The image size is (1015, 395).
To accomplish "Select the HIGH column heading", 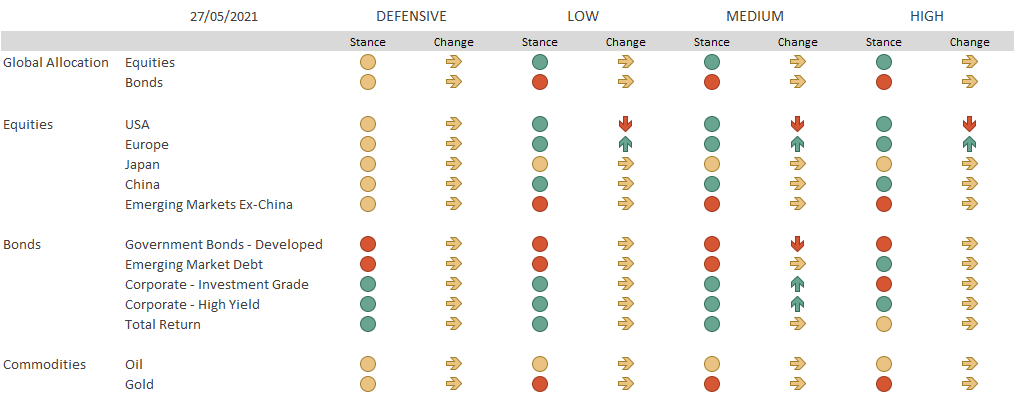I will click(927, 17).
